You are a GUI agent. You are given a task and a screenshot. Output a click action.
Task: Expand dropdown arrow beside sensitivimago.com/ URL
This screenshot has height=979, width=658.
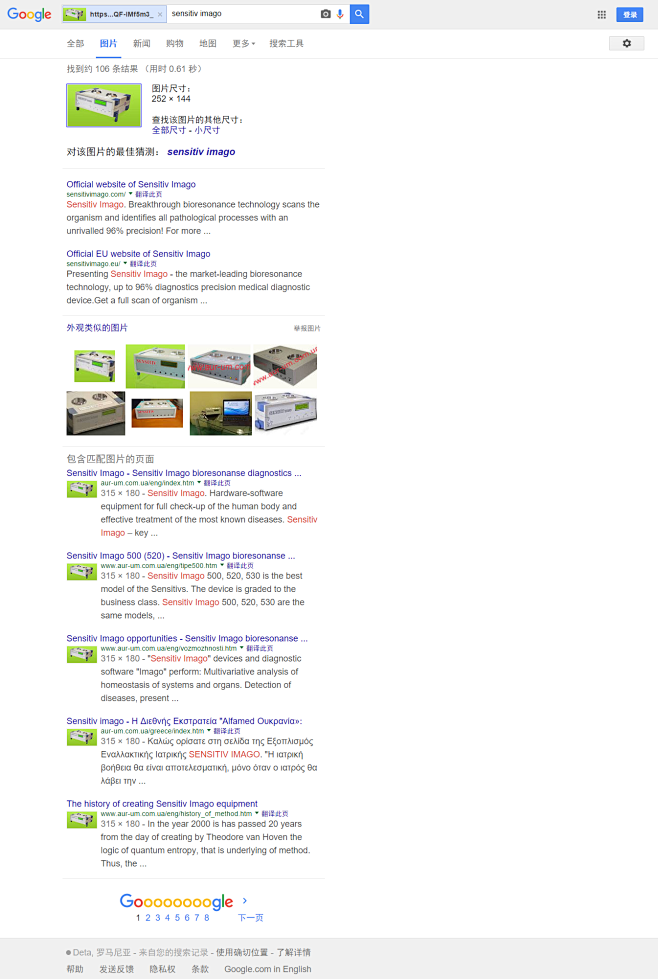click(x=130, y=194)
